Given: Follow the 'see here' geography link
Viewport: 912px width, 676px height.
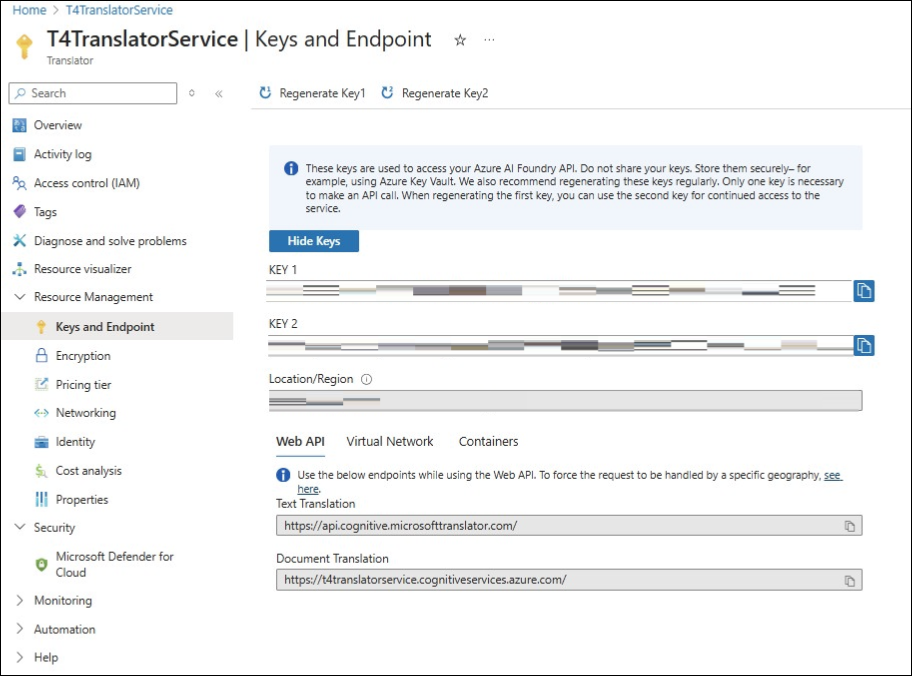Looking at the screenshot, I should [x=832, y=475].
